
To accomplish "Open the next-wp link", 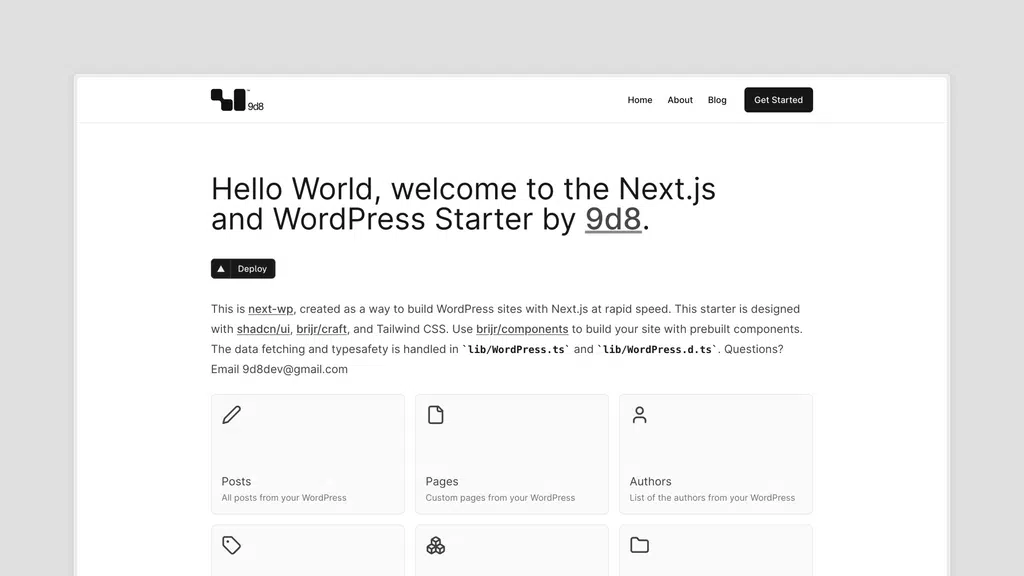I will (x=270, y=309).
